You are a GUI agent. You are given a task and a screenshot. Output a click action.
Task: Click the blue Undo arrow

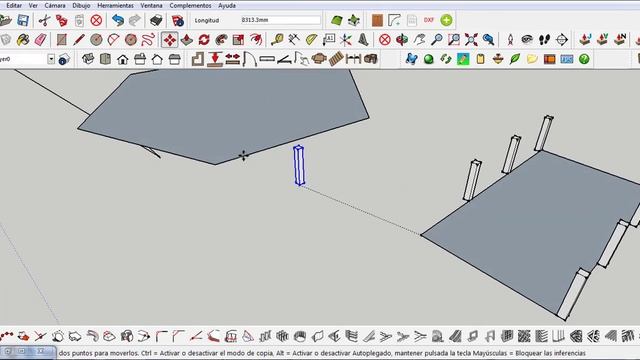[x=118, y=20]
